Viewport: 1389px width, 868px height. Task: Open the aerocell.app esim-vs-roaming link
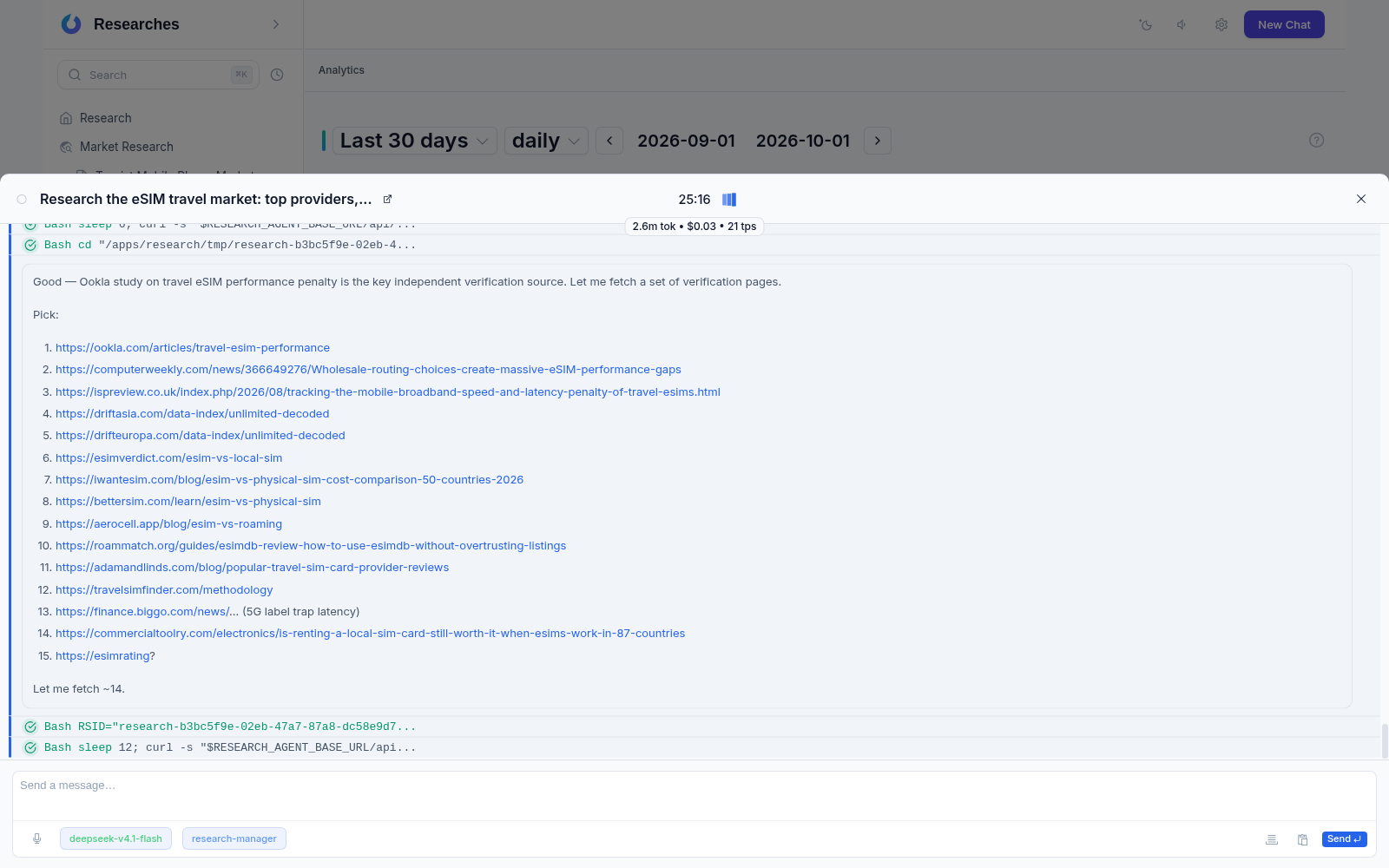tap(169, 523)
